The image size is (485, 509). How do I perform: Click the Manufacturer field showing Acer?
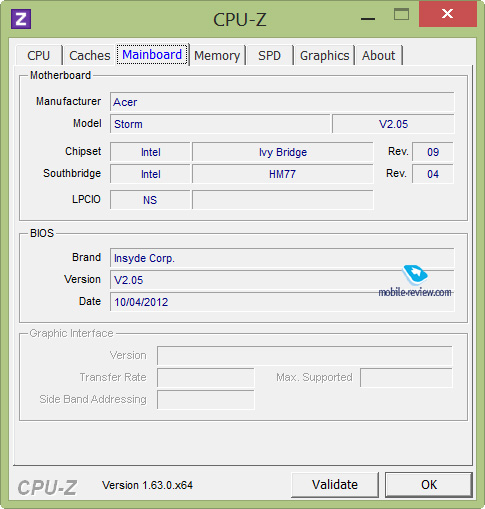(x=282, y=102)
